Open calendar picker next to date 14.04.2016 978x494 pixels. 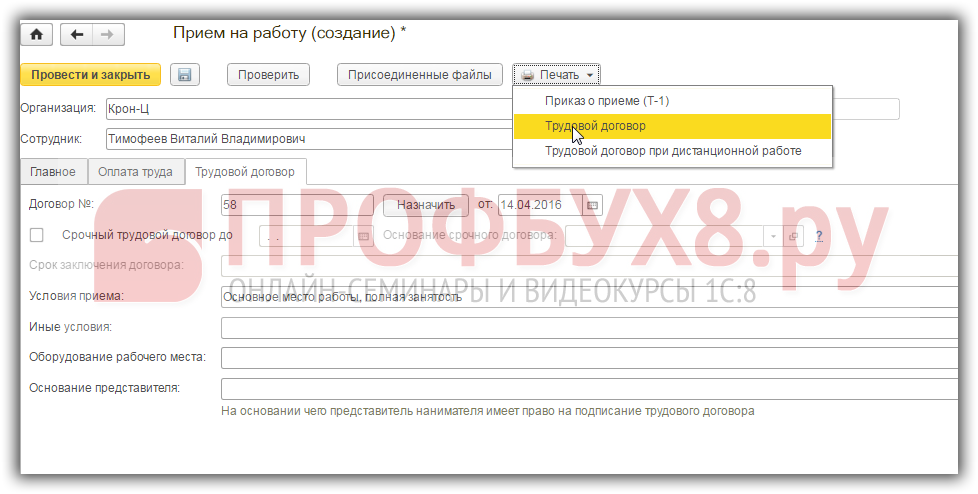(593, 205)
